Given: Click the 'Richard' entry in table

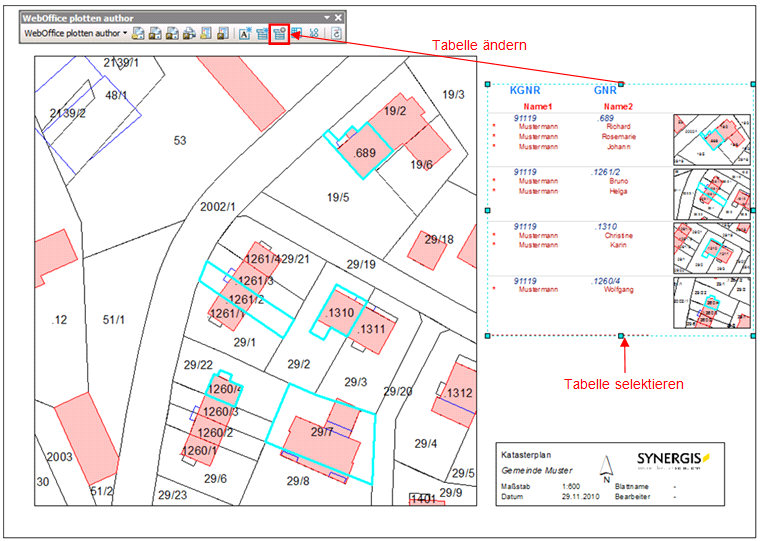Looking at the screenshot, I should 618,126.
